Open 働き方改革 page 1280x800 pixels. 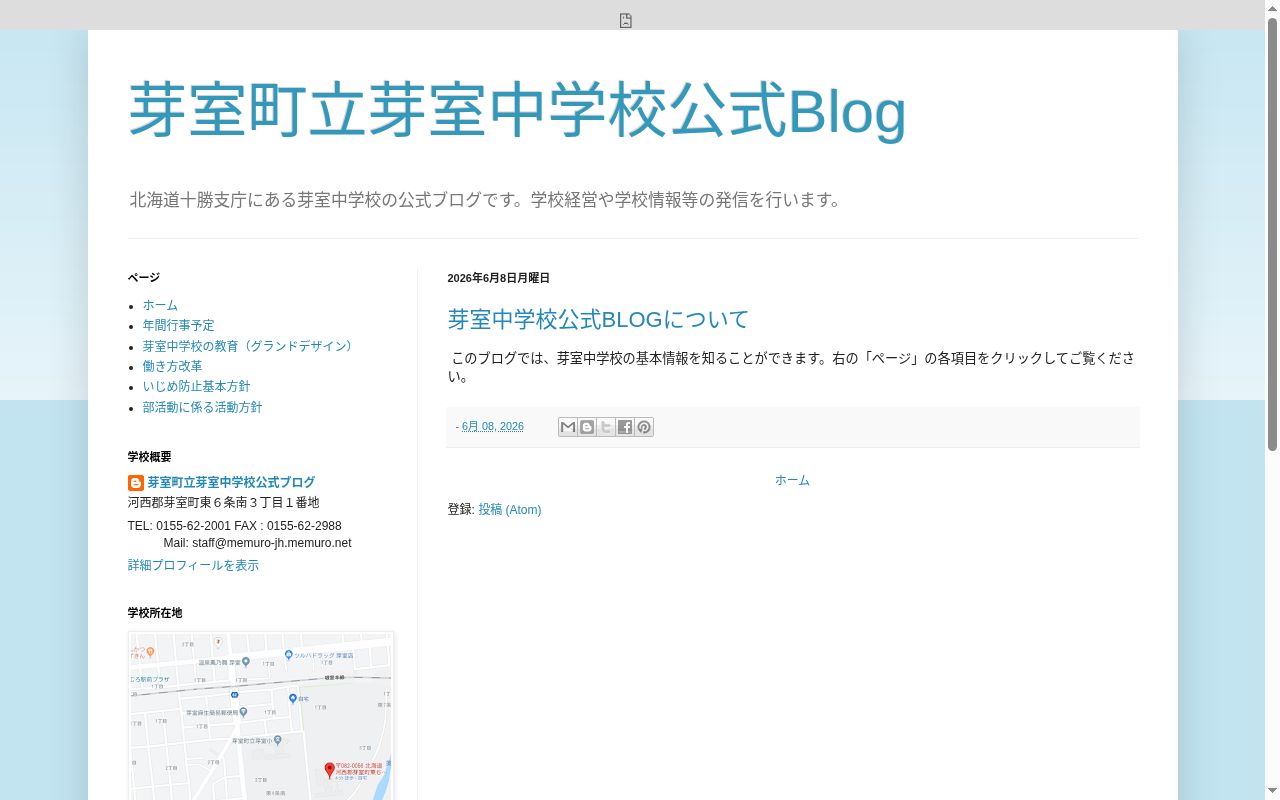click(172, 366)
